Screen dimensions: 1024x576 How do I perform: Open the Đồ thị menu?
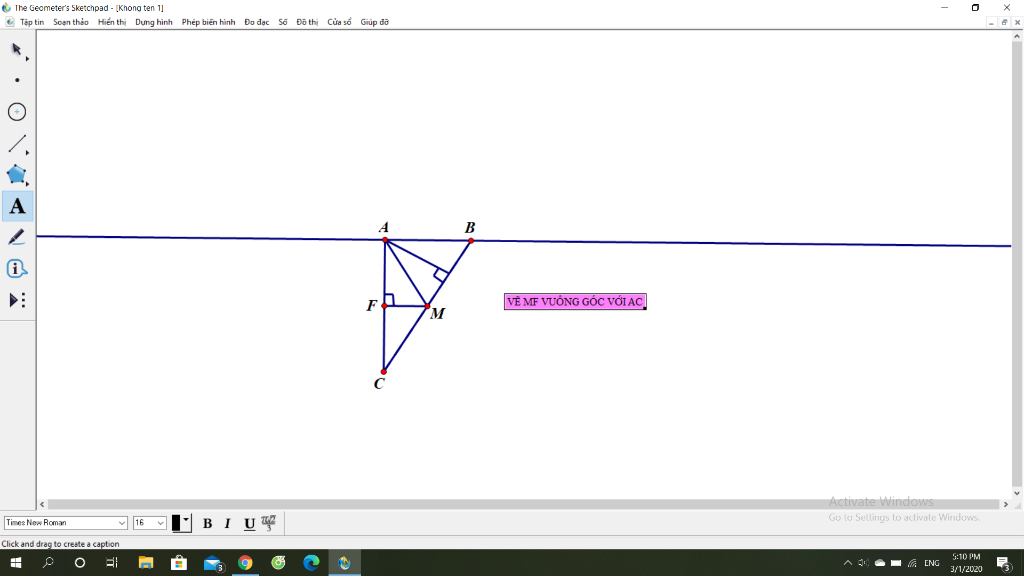tap(307, 22)
